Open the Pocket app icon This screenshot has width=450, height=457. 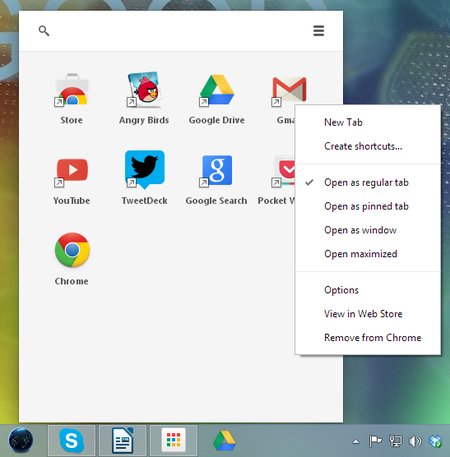[x=283, y=171]
